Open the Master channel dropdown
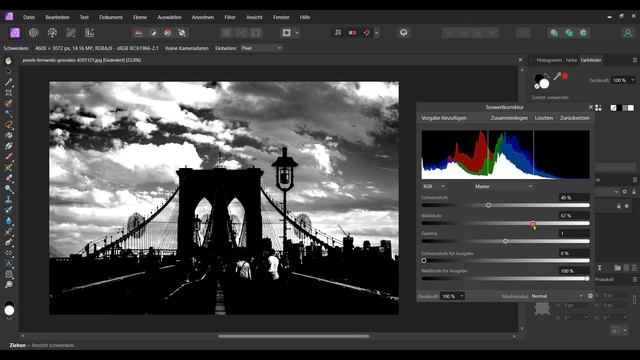This screenshot has height=360, width=640. pyautogui.click(x=503, y=187)
